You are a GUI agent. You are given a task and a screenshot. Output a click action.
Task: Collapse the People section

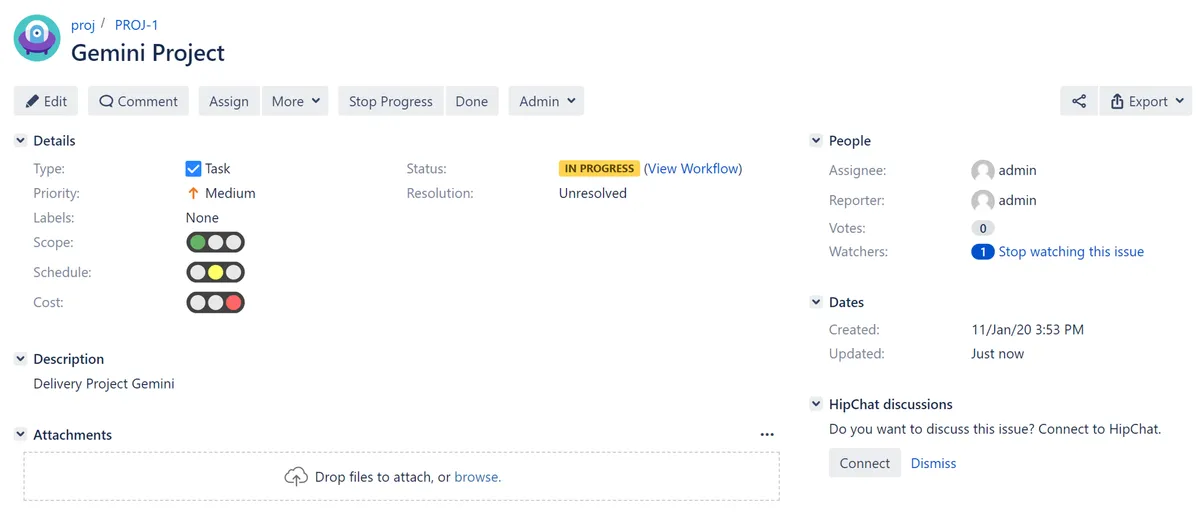pos(816,141)
